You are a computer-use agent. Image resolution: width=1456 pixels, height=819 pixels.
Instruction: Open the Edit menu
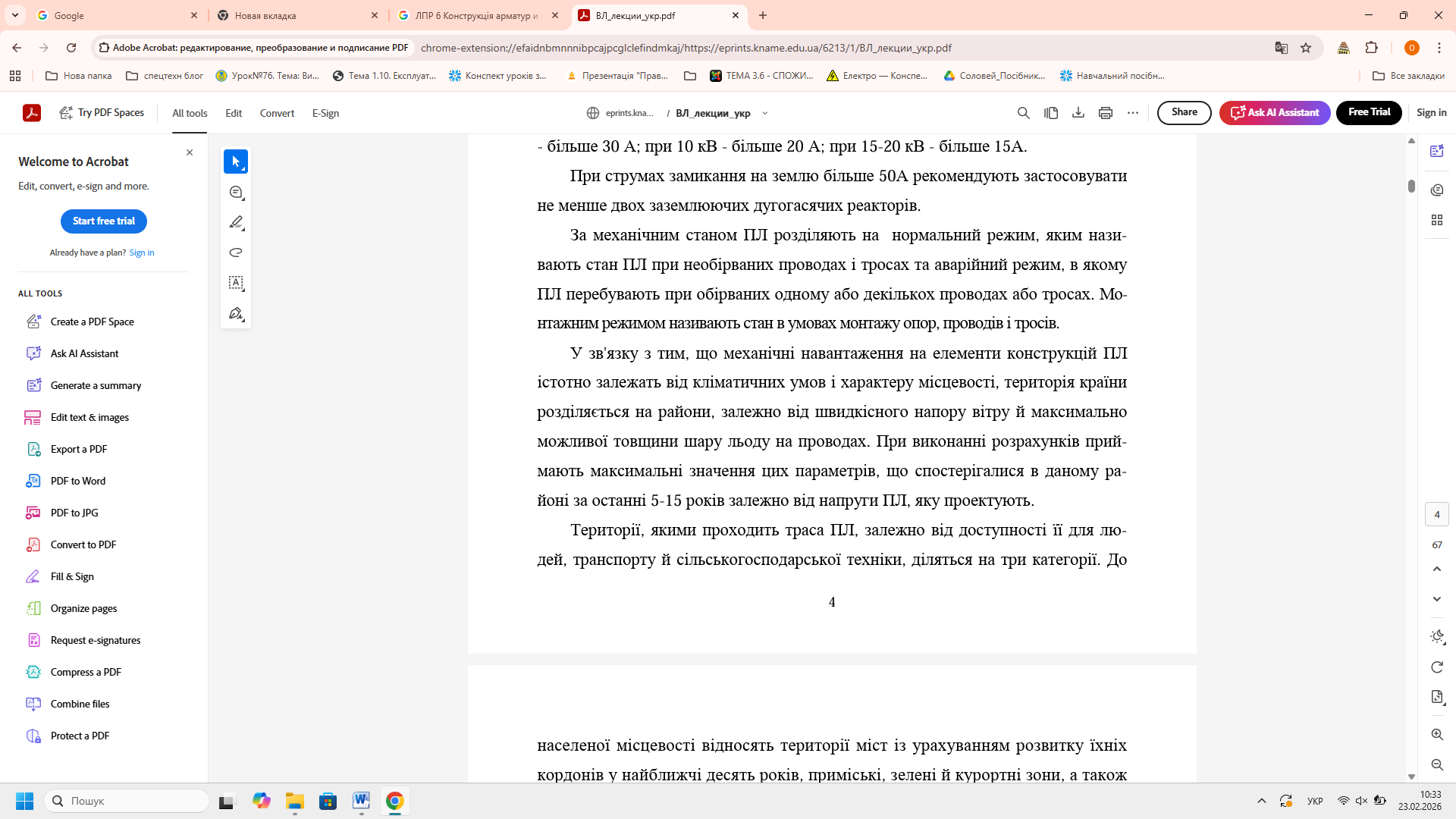[x=234, y=113]
